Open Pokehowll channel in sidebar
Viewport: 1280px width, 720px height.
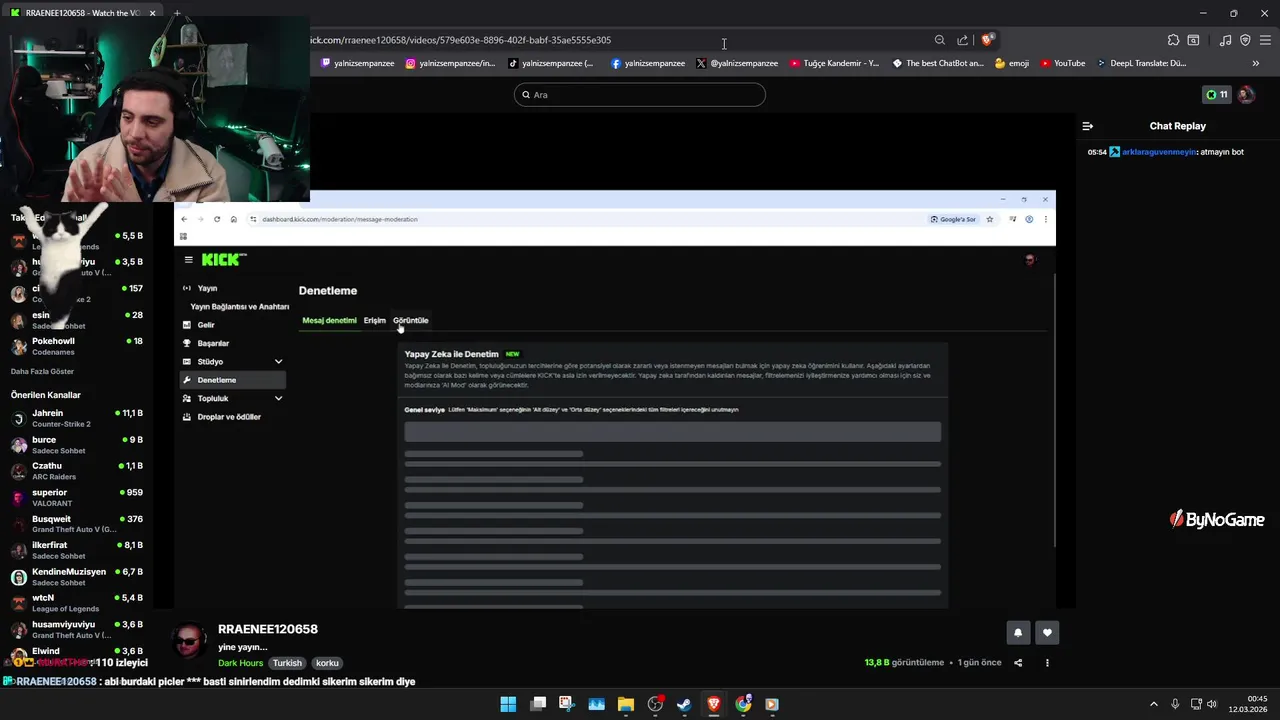[77, 346]
